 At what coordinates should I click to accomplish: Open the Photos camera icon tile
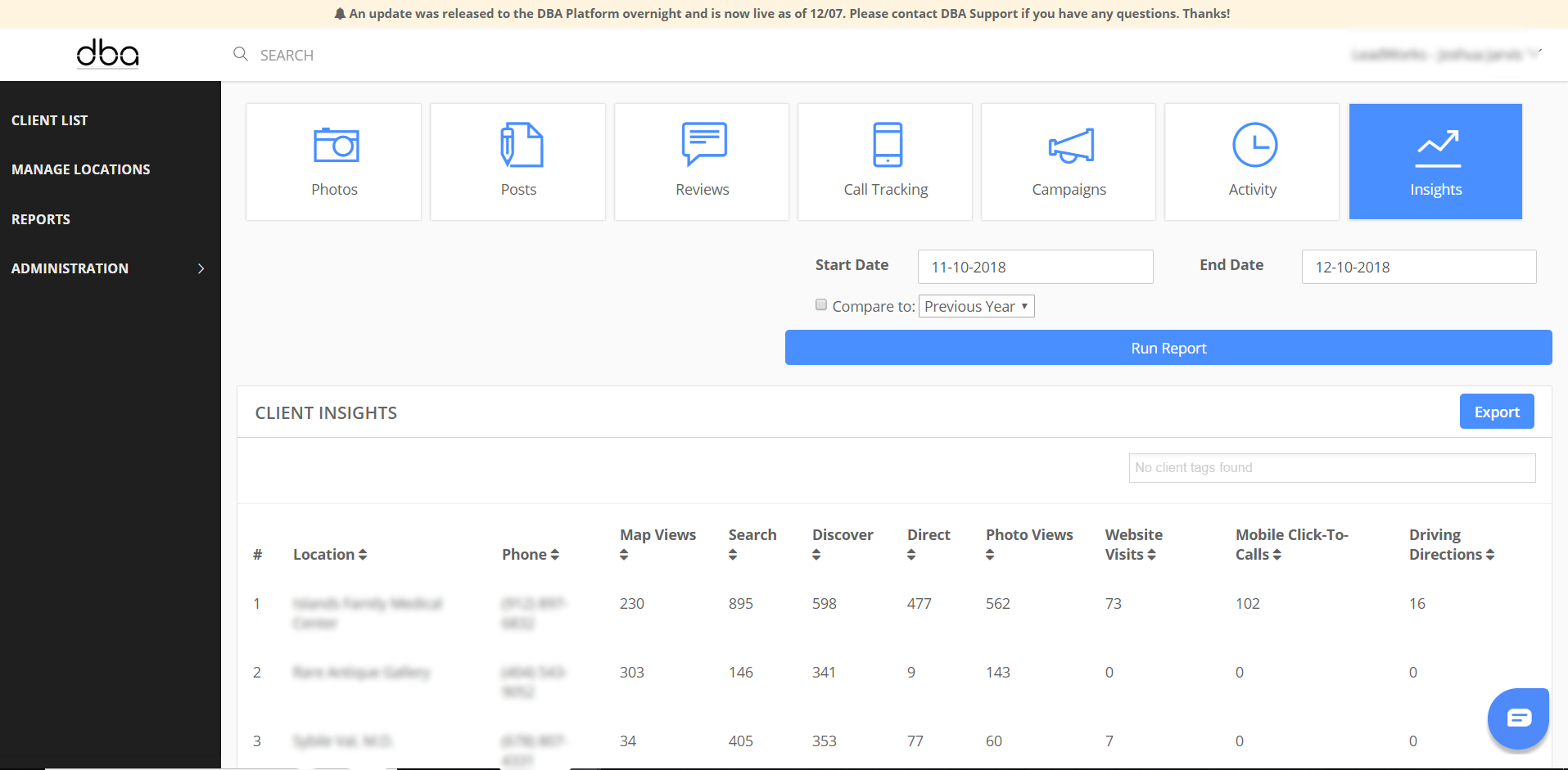(x=334, y=161)
